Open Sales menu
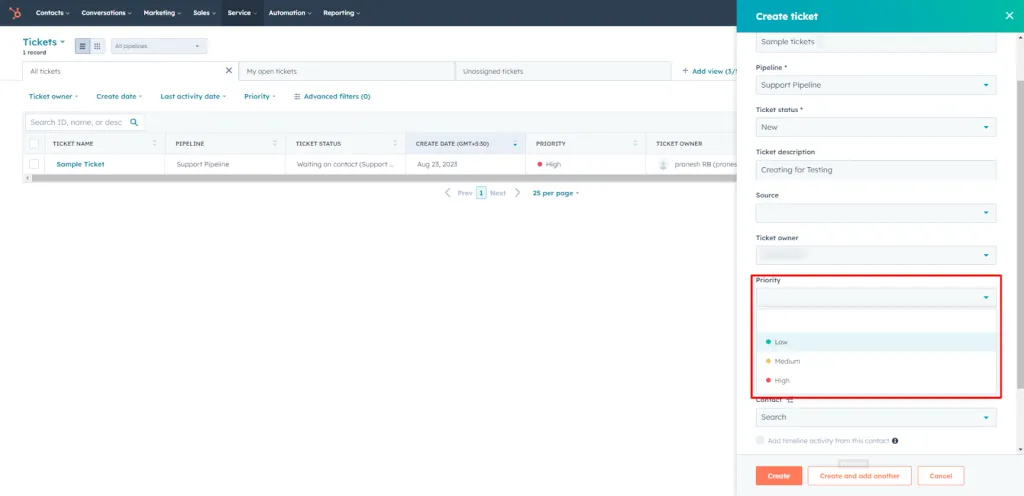The image size is (1024, 496). tap(204, 13)
